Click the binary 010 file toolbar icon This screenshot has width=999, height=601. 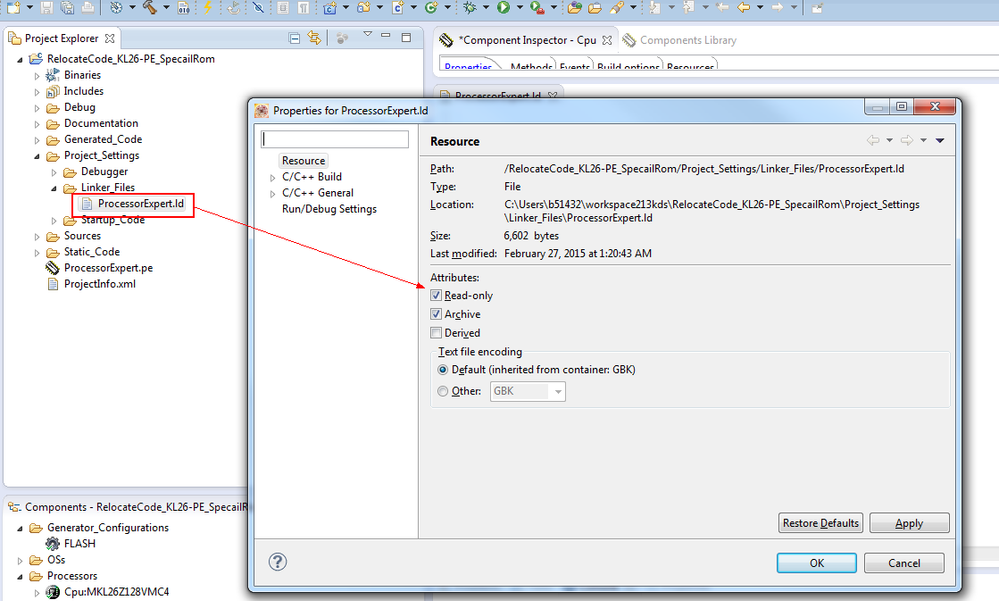pyautogui.click(x=183, y=8)
